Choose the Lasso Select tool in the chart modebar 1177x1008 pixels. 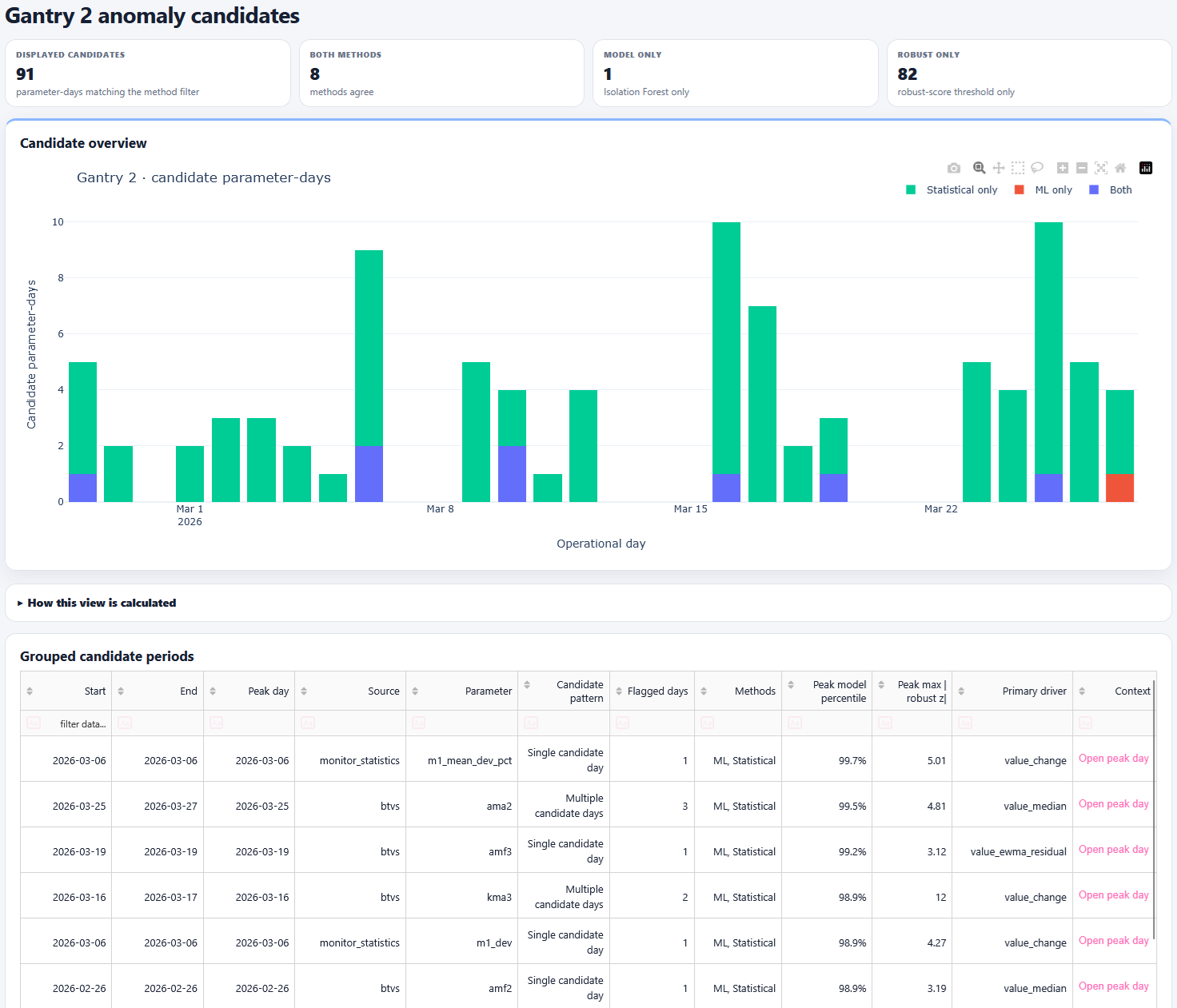coord(1037,168)
